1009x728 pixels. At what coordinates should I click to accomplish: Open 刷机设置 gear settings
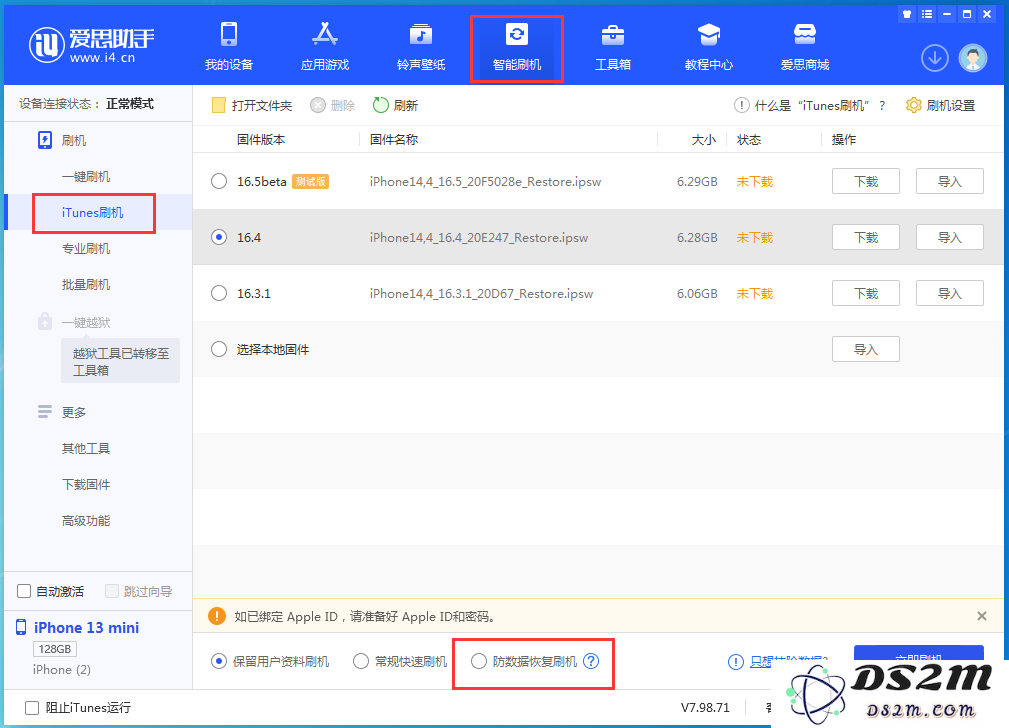click(940, 105)
